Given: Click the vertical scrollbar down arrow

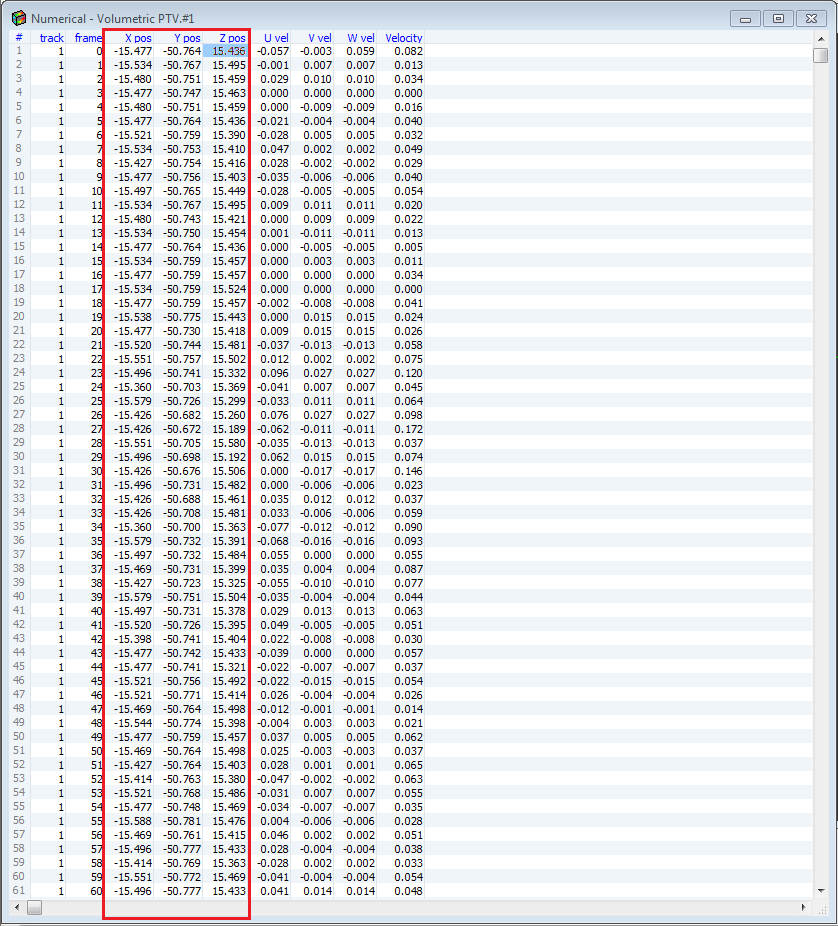Looking at the screenshot, I should tap(821, 891).
